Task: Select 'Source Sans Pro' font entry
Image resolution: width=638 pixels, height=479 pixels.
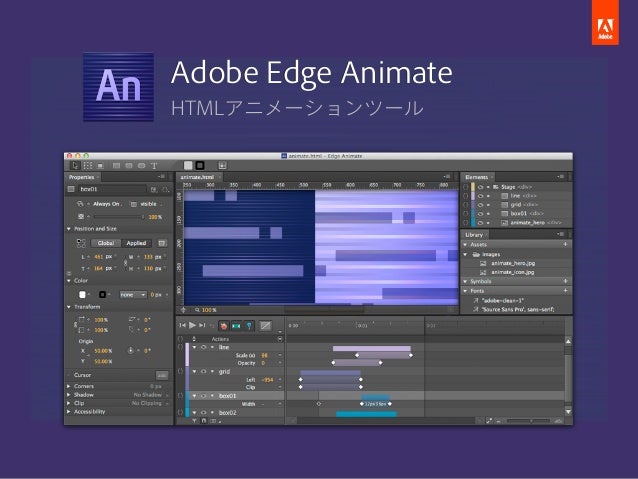Action: 518,310
